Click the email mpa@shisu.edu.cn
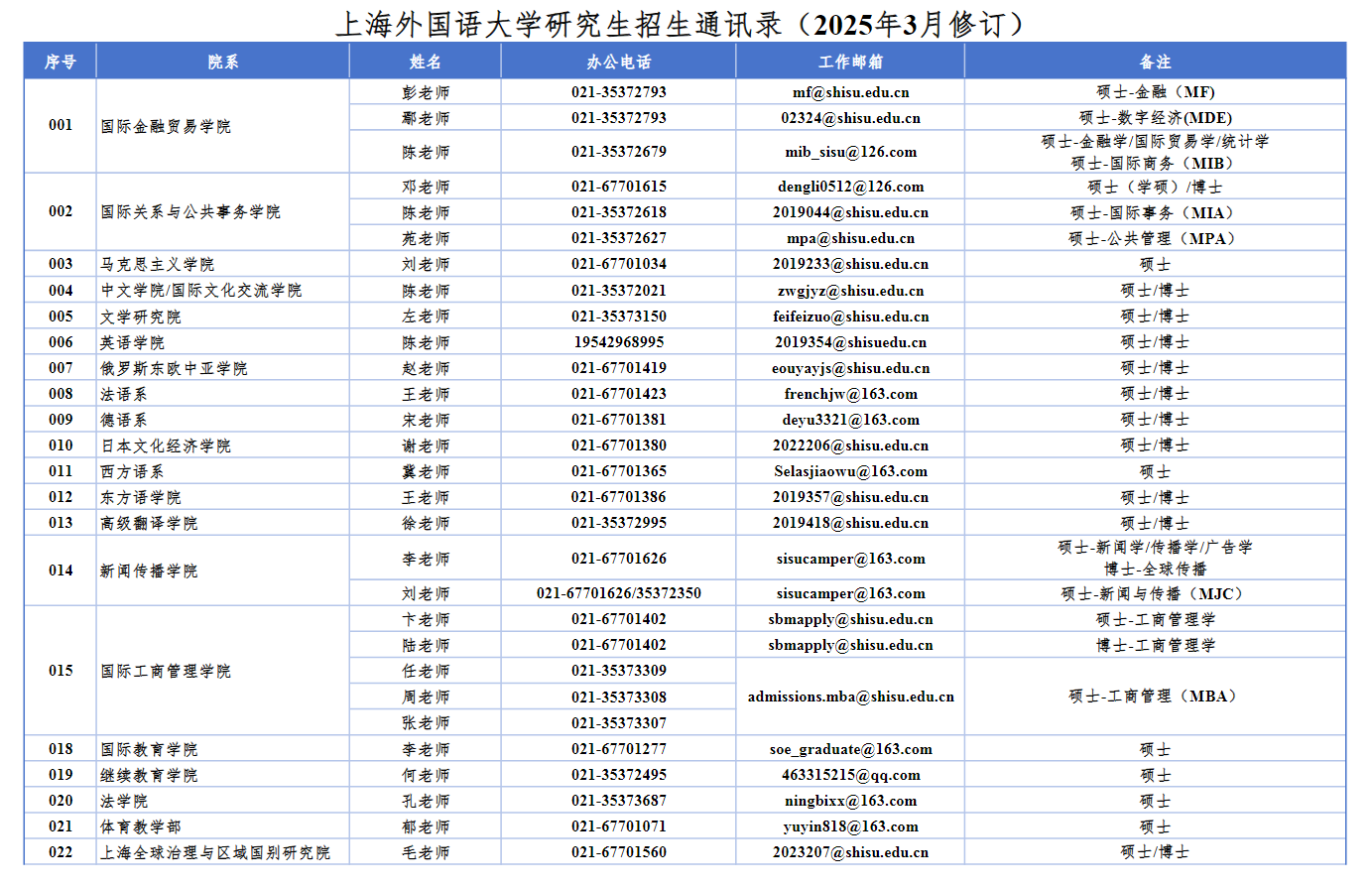The image size is (1372, 888). (x=850, y=238)
